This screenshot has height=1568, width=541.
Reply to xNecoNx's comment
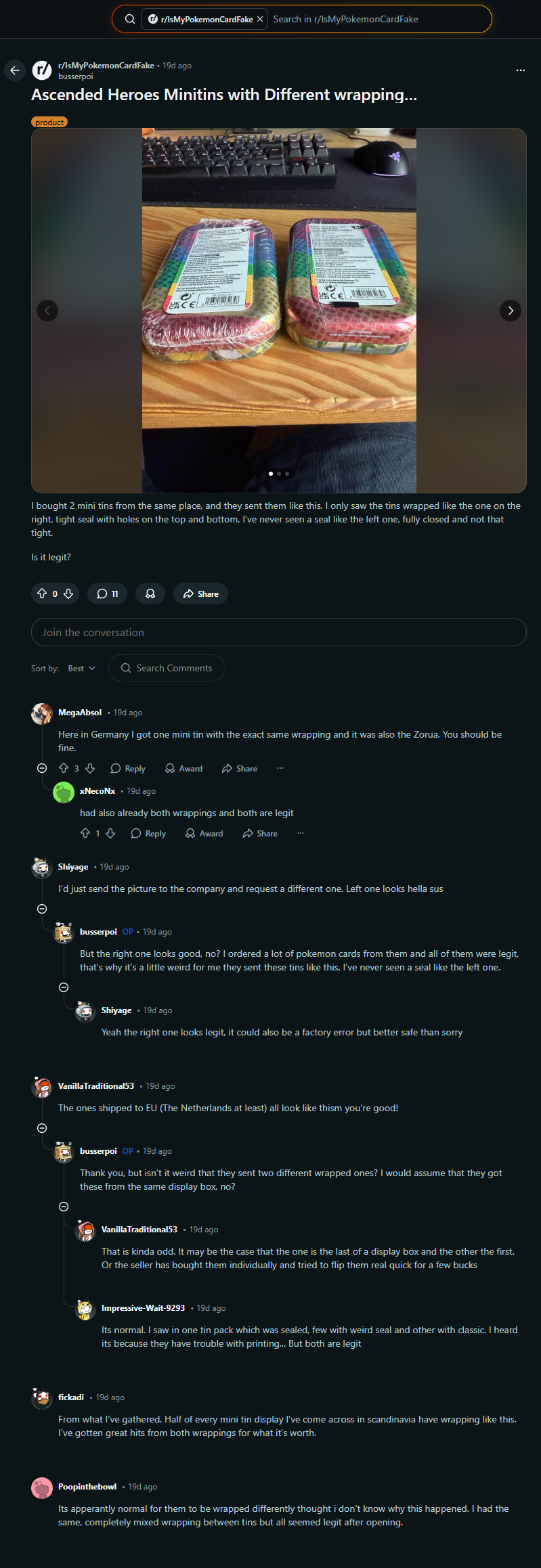(148, 833)
